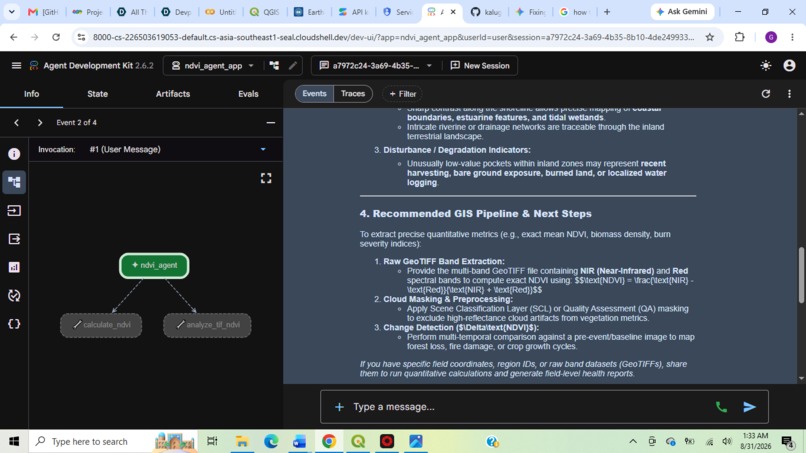The width and height of the screenshot is (806, 453).
Task: Refresh the events panel
Action: 765,94
